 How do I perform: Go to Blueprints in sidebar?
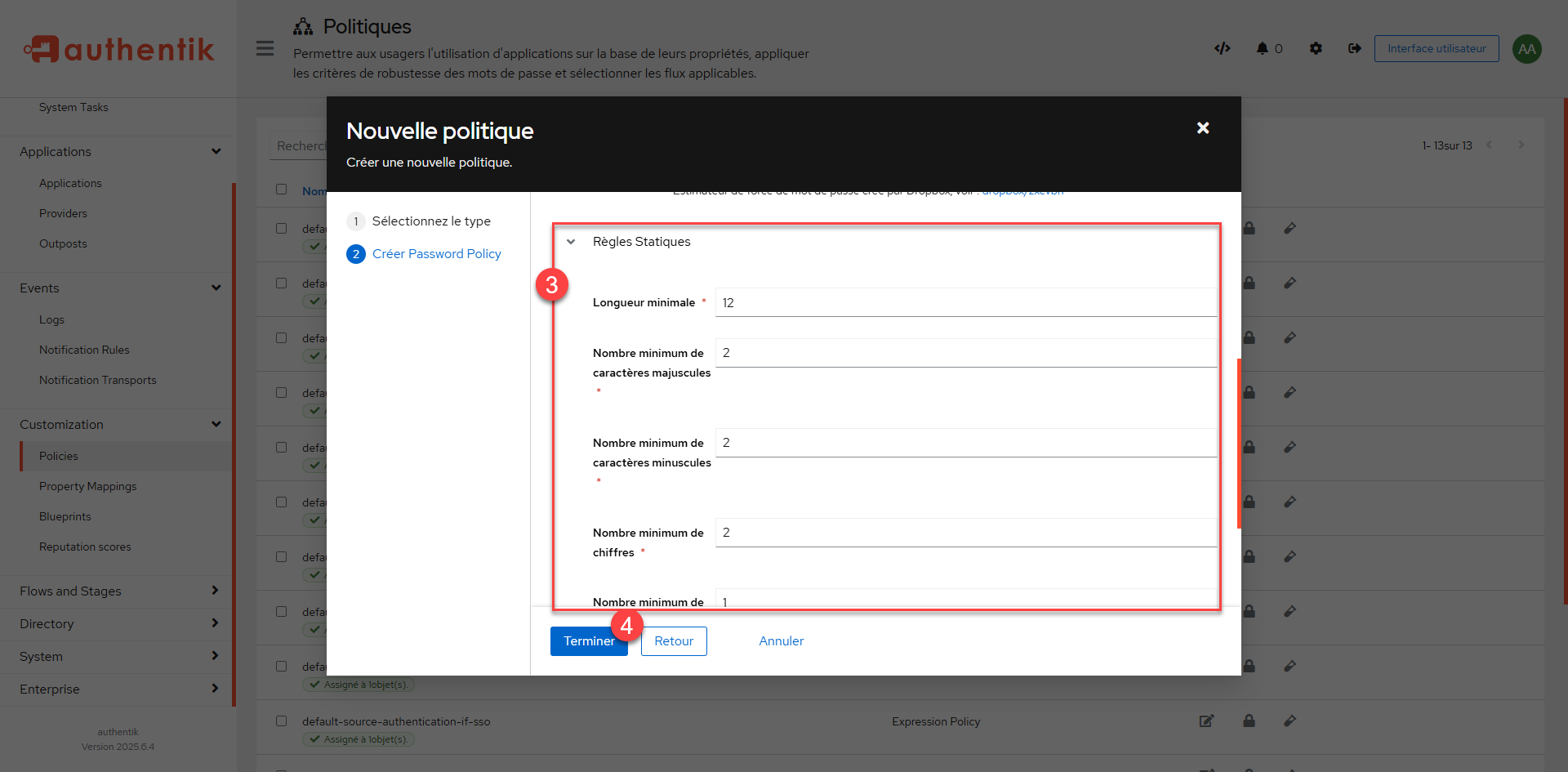coord(65,516)
